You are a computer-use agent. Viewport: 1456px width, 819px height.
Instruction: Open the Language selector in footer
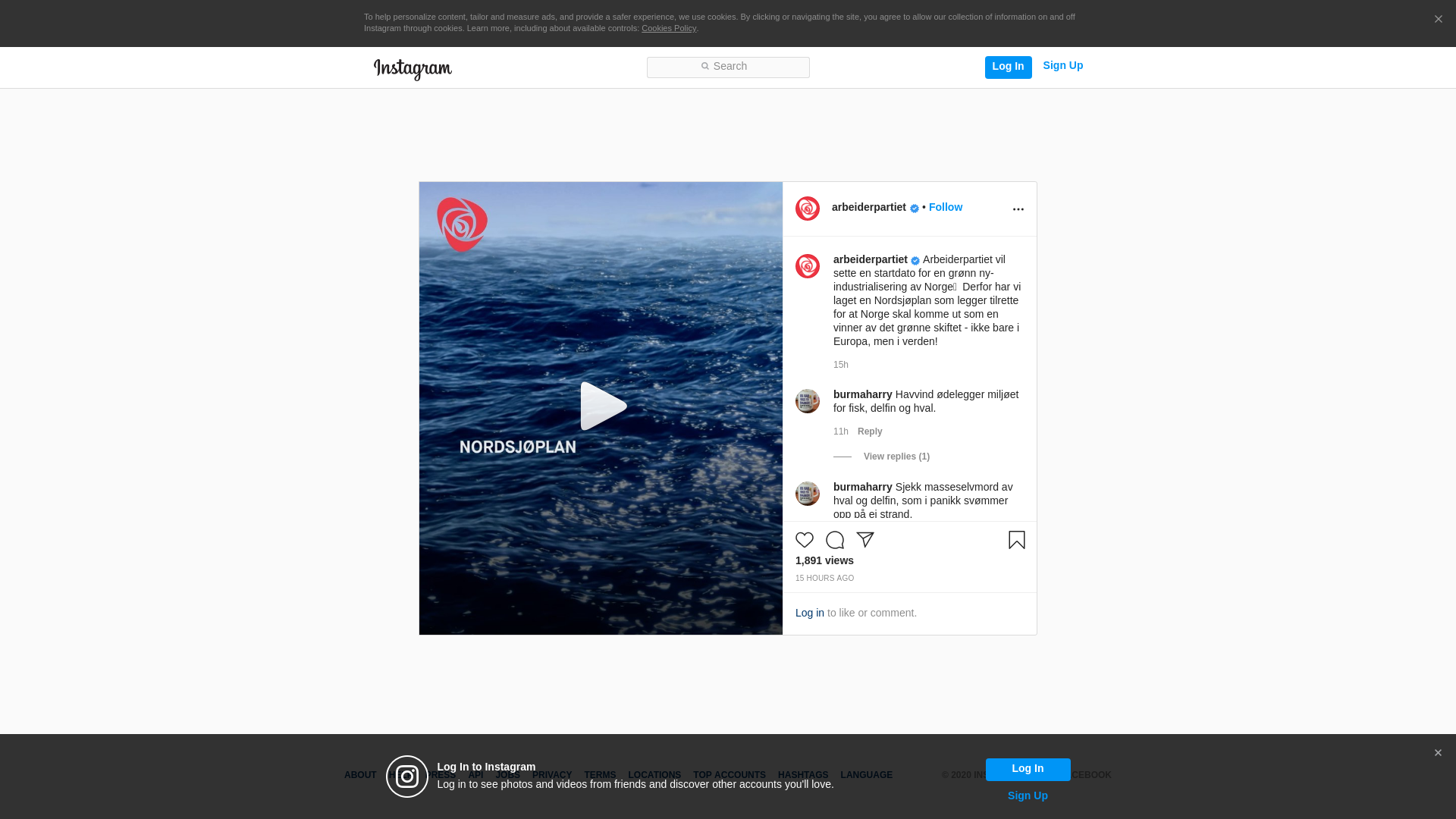point(866,775)
